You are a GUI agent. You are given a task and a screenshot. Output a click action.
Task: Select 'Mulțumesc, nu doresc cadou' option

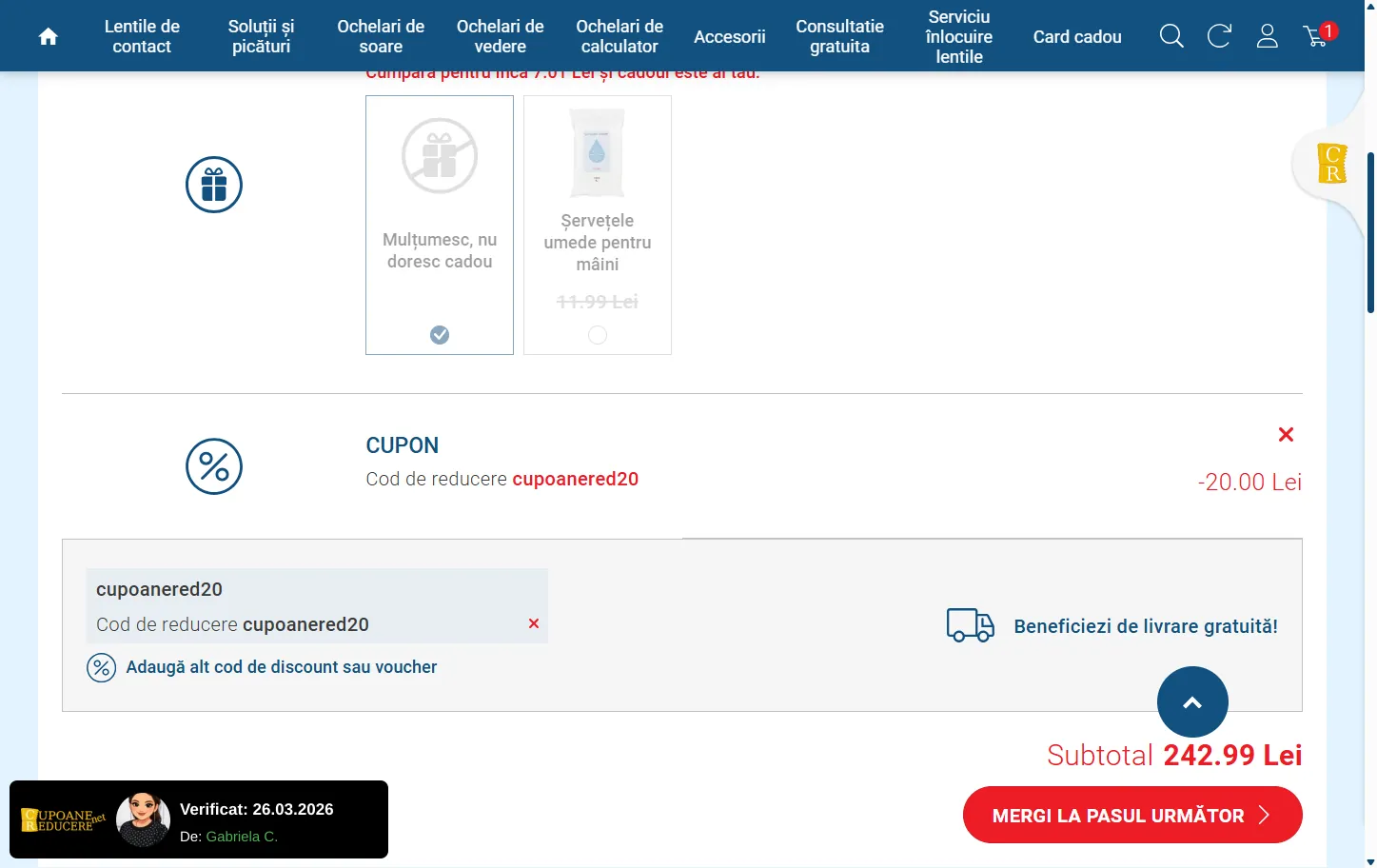click(x=440, y=335)
